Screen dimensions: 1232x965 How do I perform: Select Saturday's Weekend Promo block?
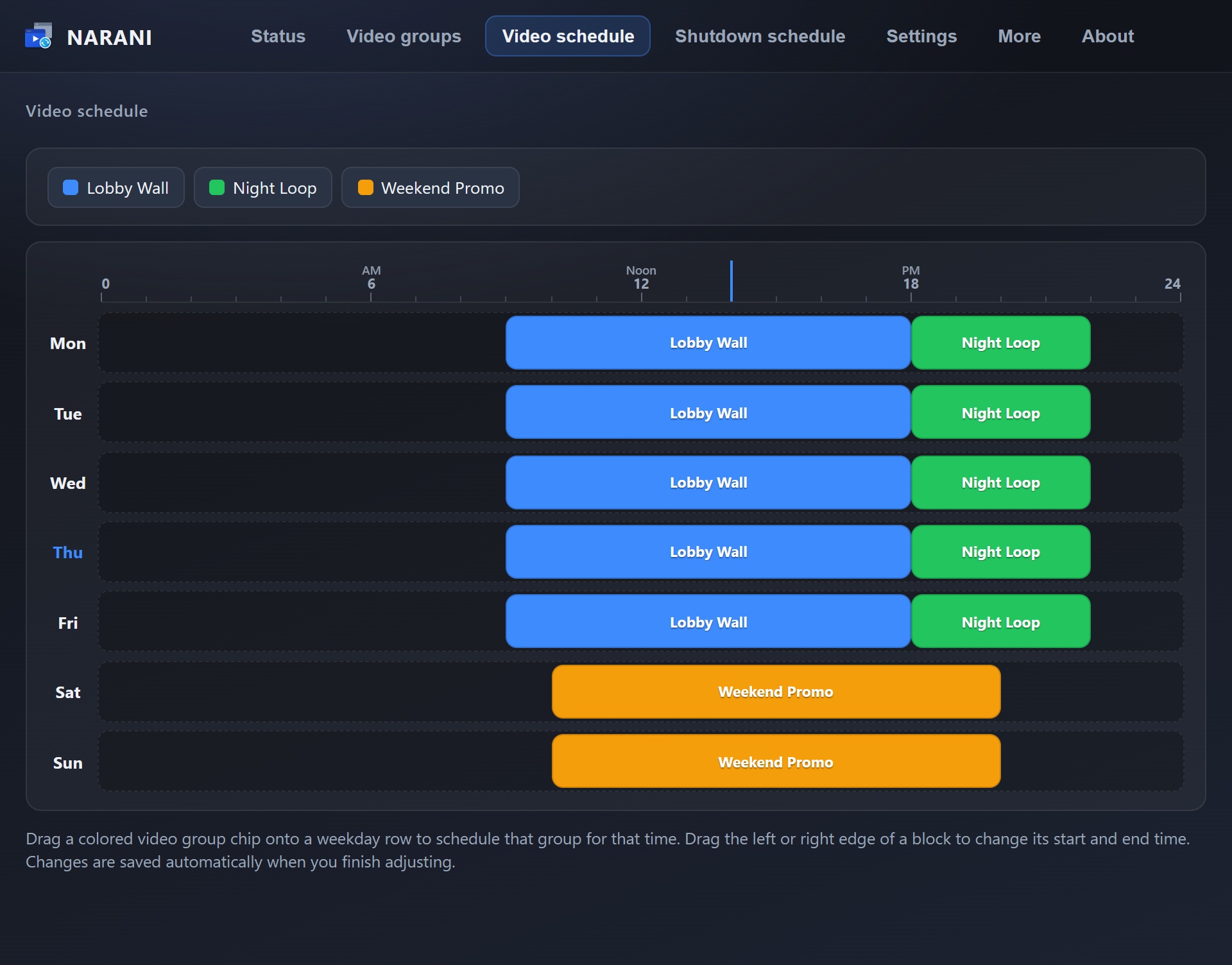pyautogui.click(x=776, y=692)
